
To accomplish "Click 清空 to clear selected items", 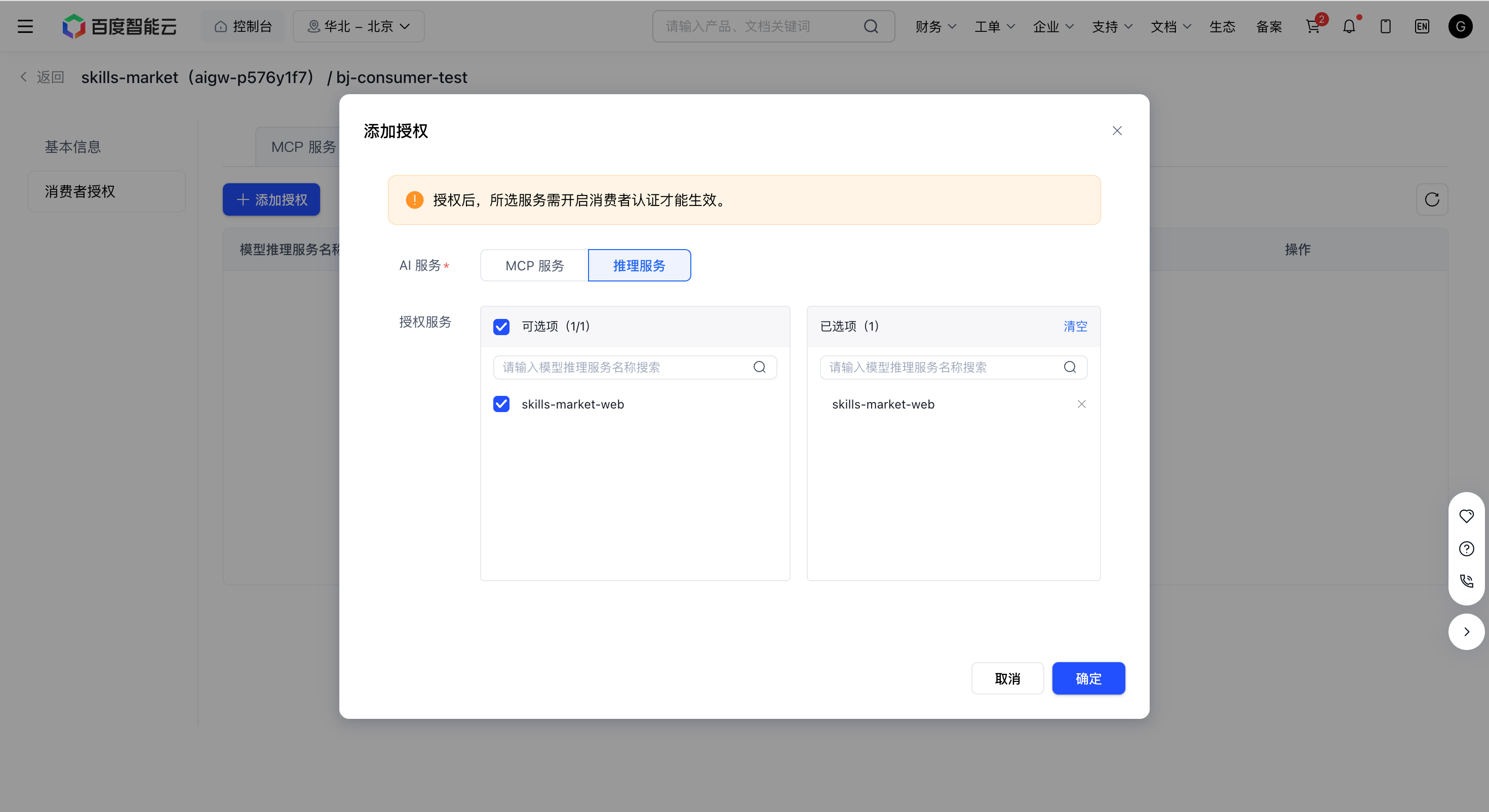I will coord(1075,327).
